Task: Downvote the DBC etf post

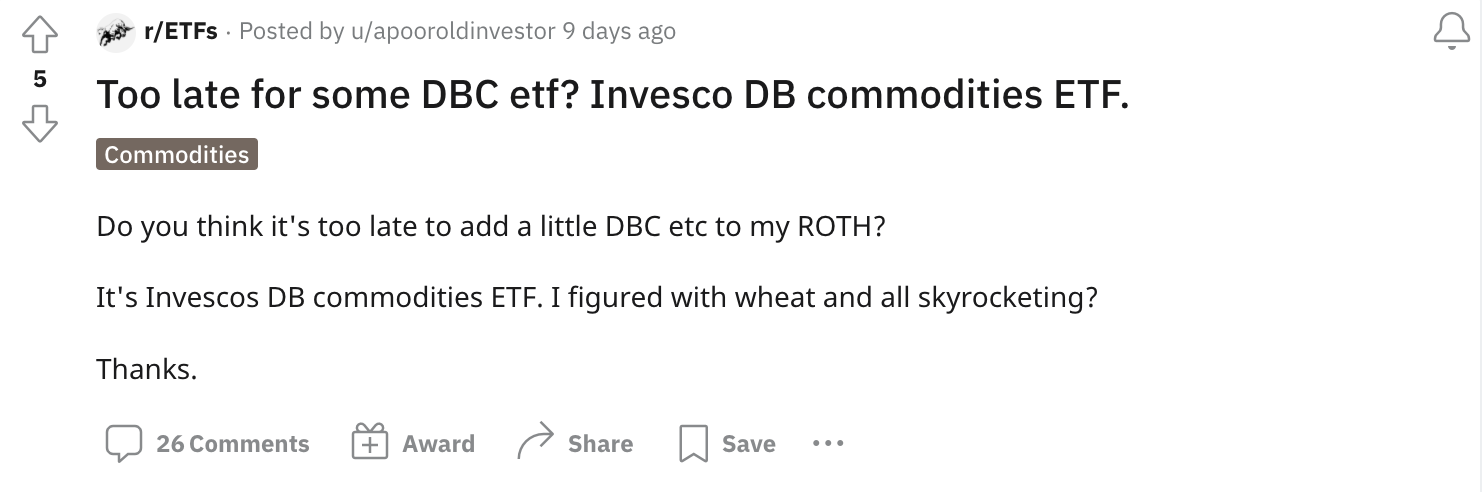Action: (x=39, y=123)
